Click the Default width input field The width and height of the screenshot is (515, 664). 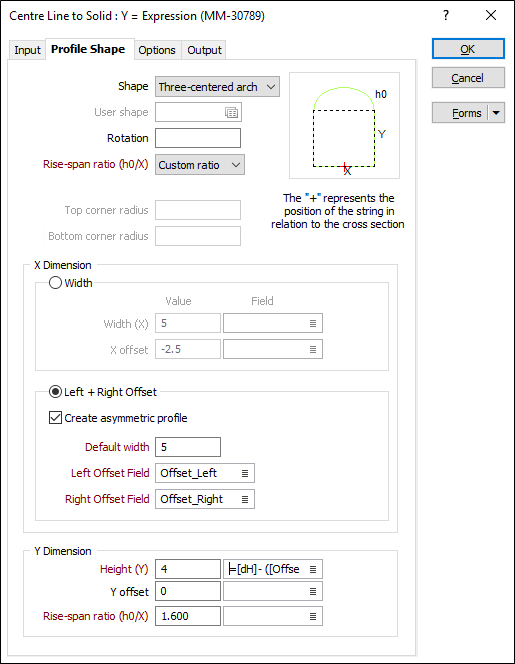tap(188, 447)
